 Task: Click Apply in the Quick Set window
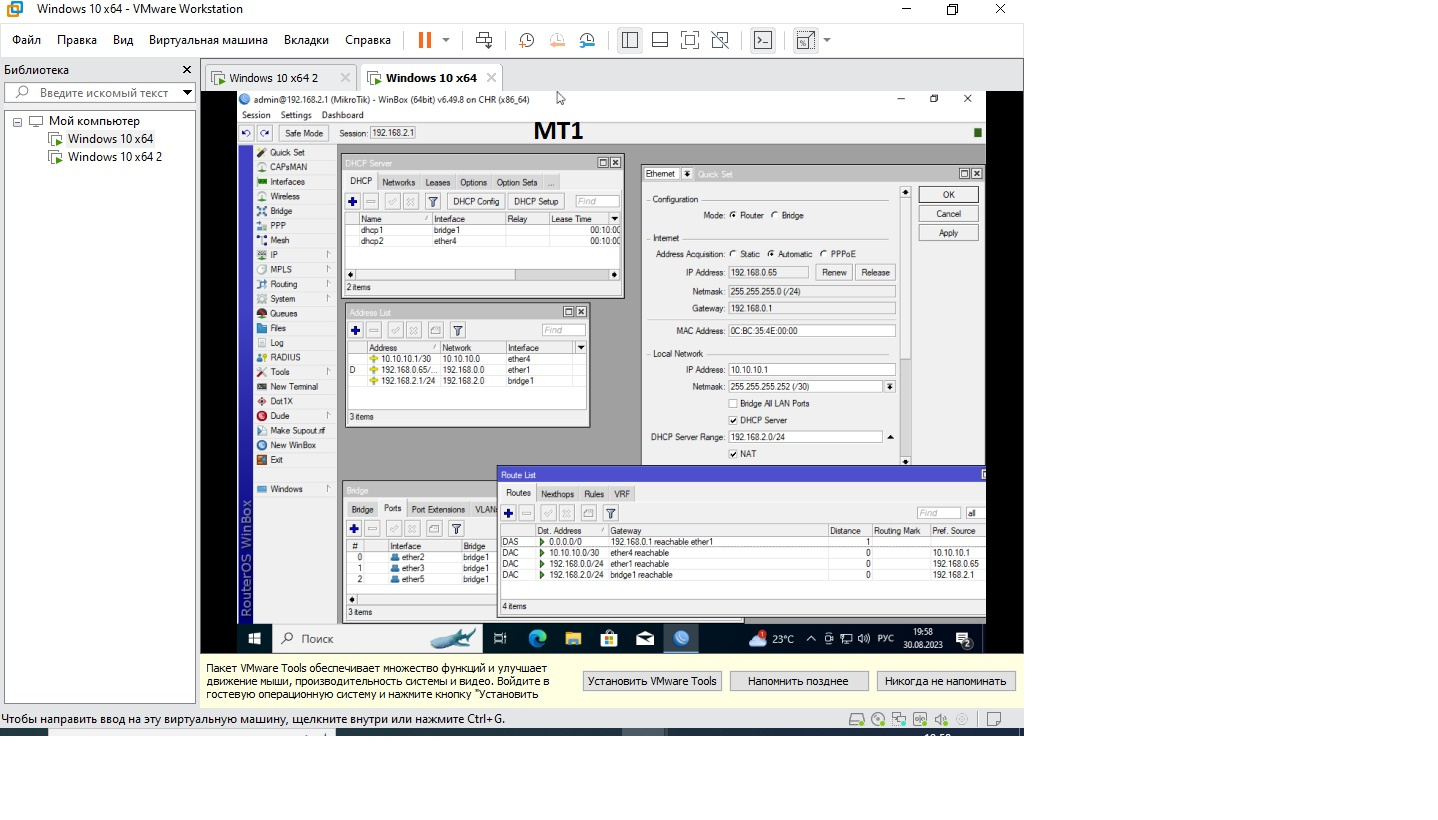tap(948, 233)
